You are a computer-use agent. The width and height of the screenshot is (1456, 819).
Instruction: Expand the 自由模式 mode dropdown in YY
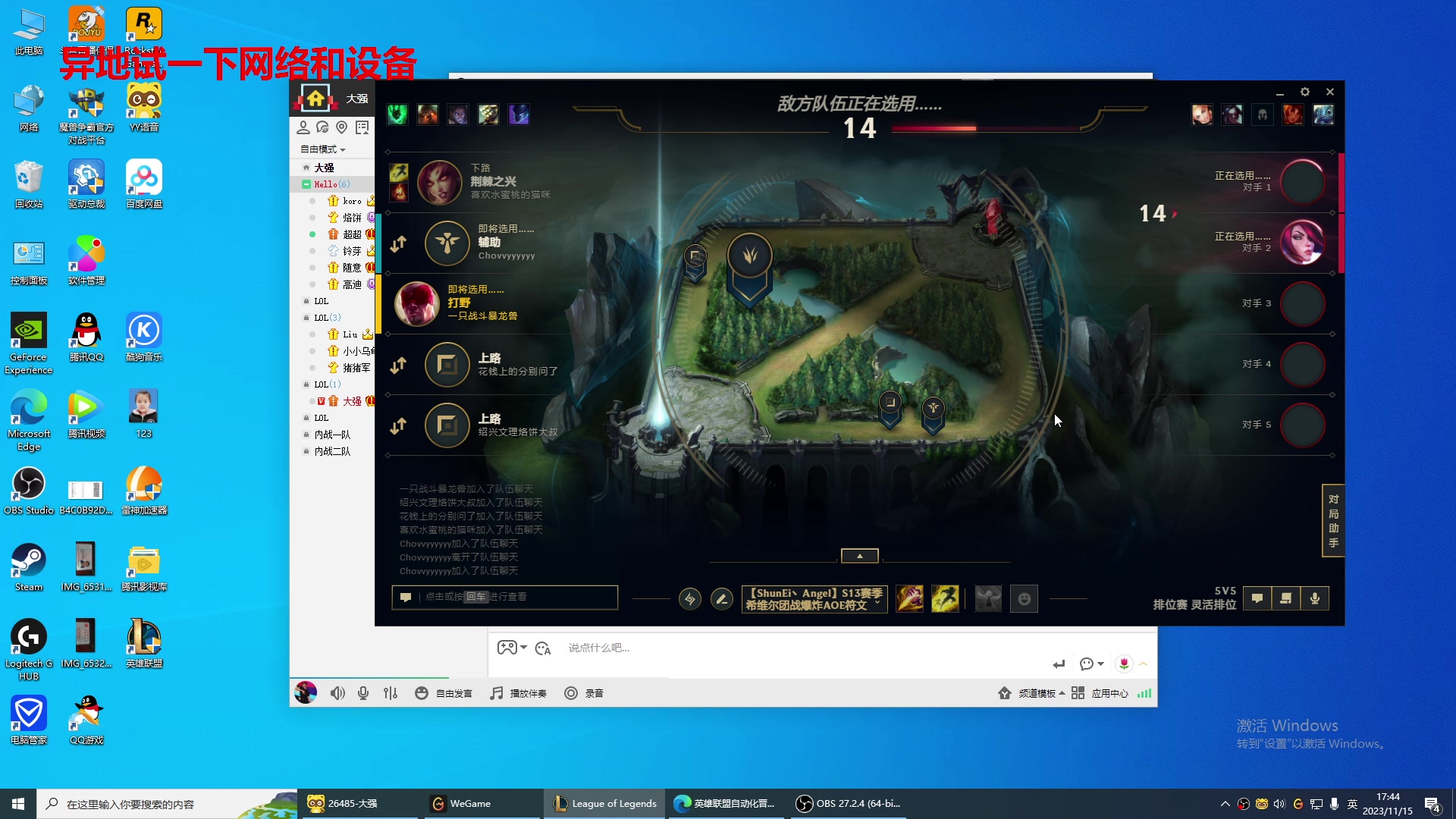pos(323,149)
